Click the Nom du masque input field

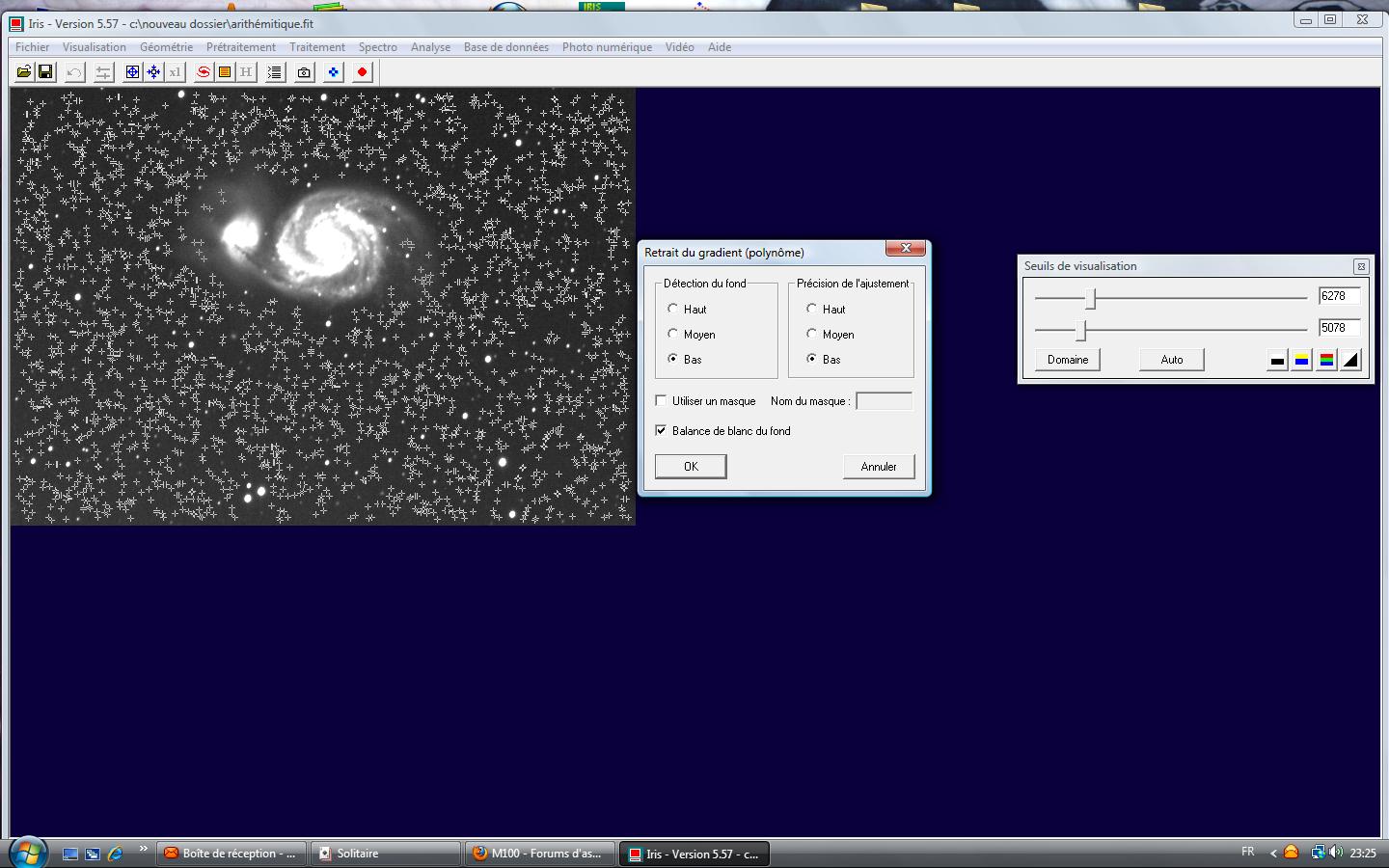[884, 400]
